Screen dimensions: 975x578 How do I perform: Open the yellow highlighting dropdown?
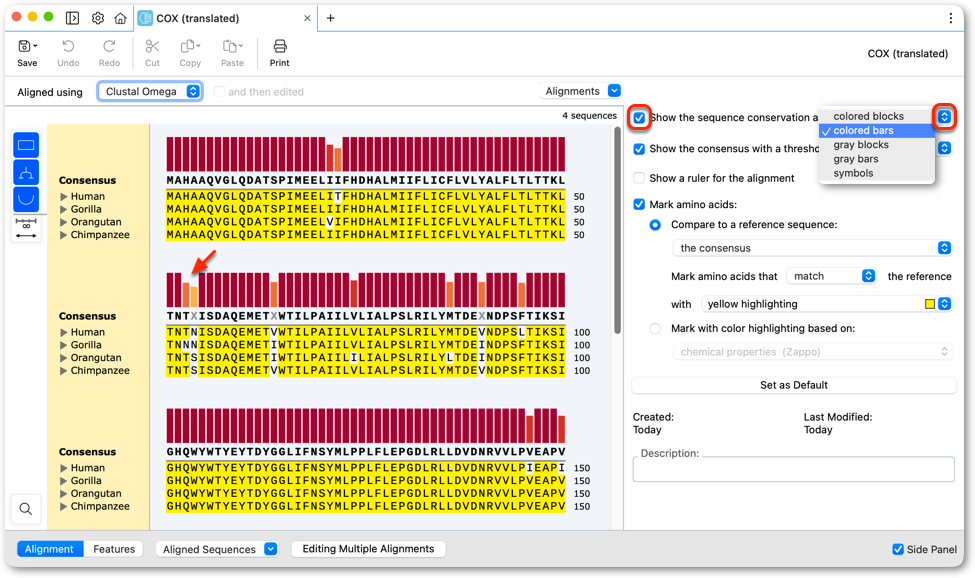(827, 304)
